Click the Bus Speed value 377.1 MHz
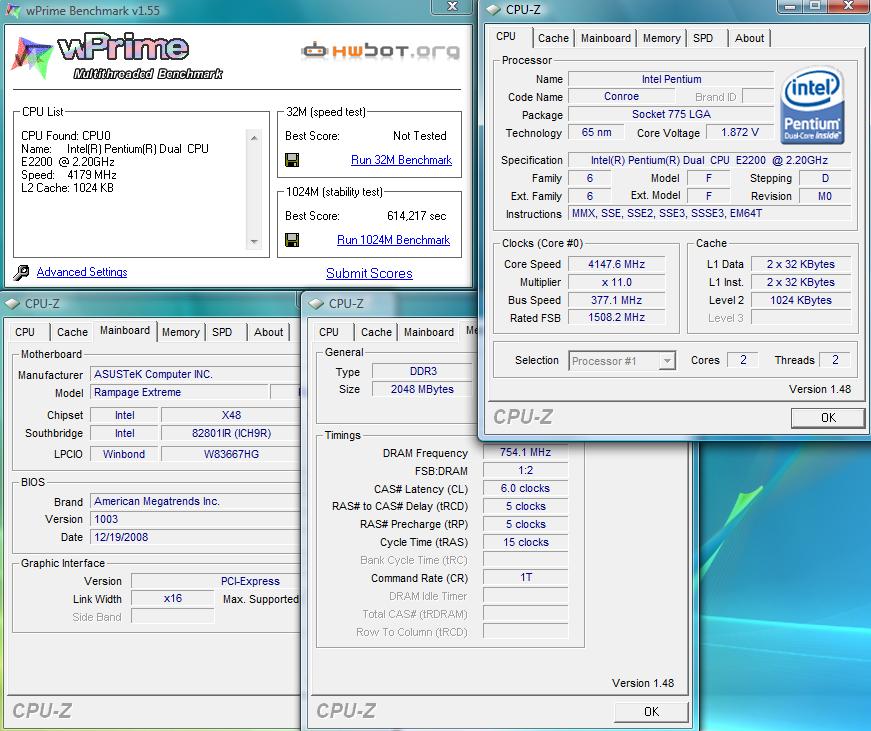The image size is (871, 731). tap(617, 301)
